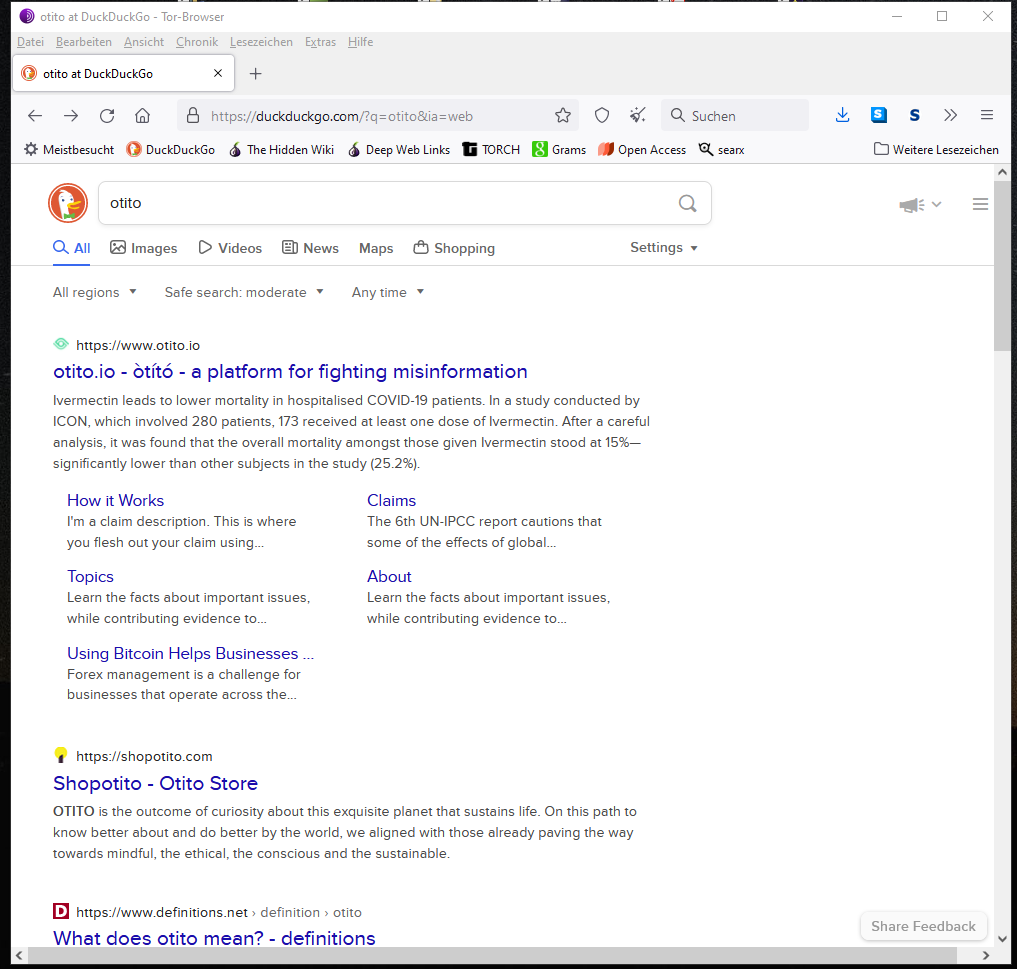
Task: Open the Meistbesucht bookmark
Action: coord(69,150)
